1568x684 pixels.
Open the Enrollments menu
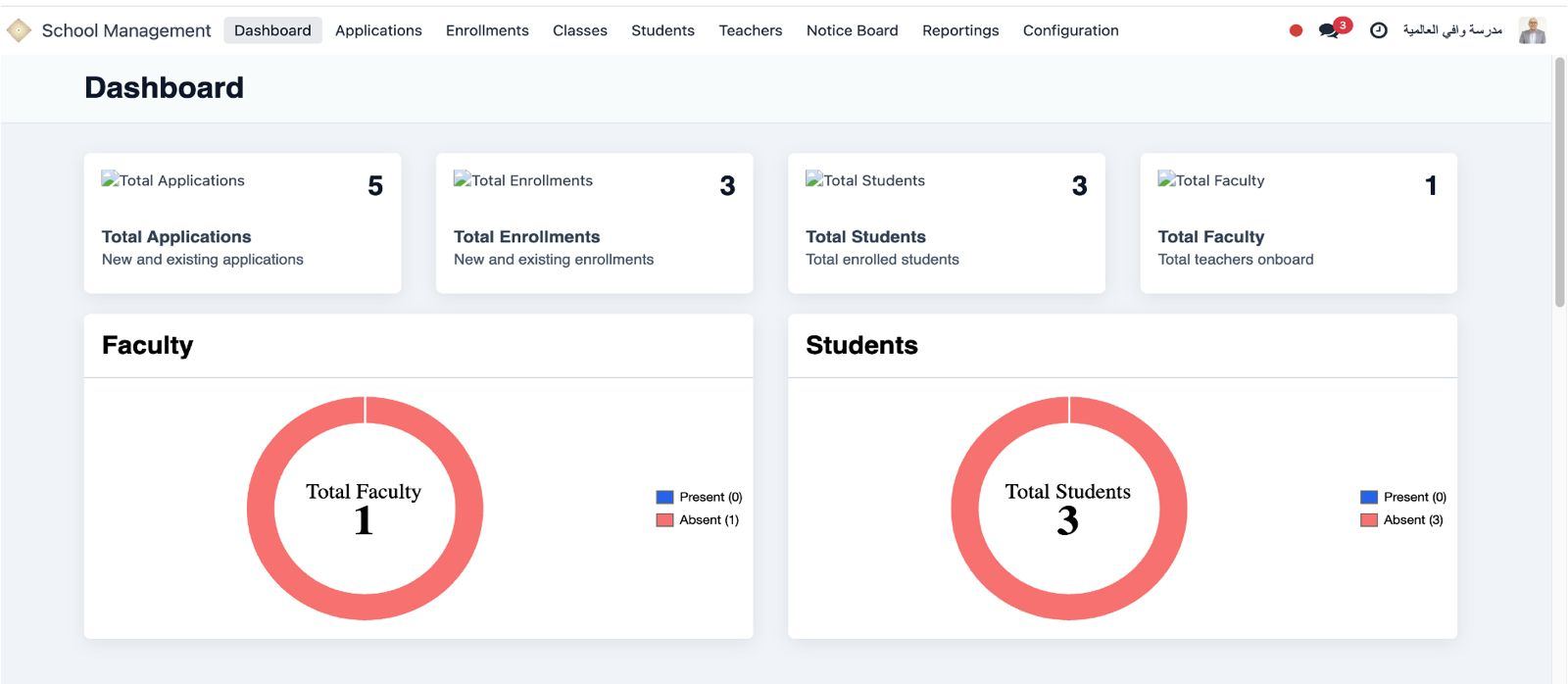[487, 30]
